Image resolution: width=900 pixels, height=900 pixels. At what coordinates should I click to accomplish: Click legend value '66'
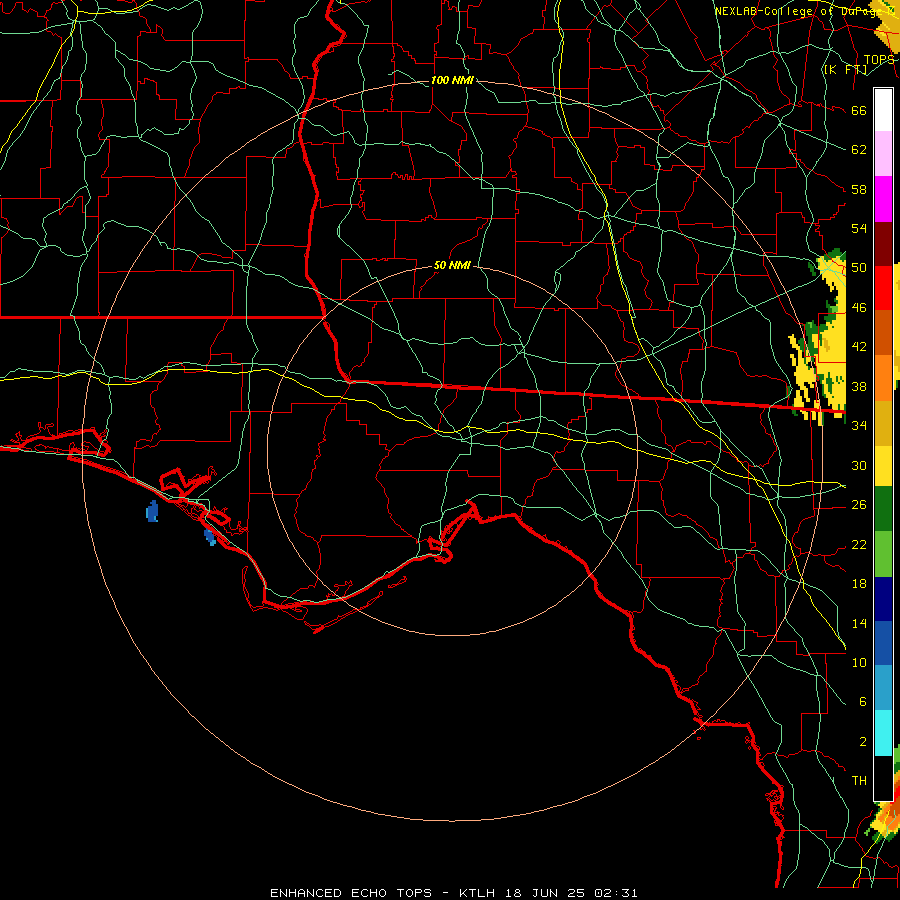[x=859, y=111]
